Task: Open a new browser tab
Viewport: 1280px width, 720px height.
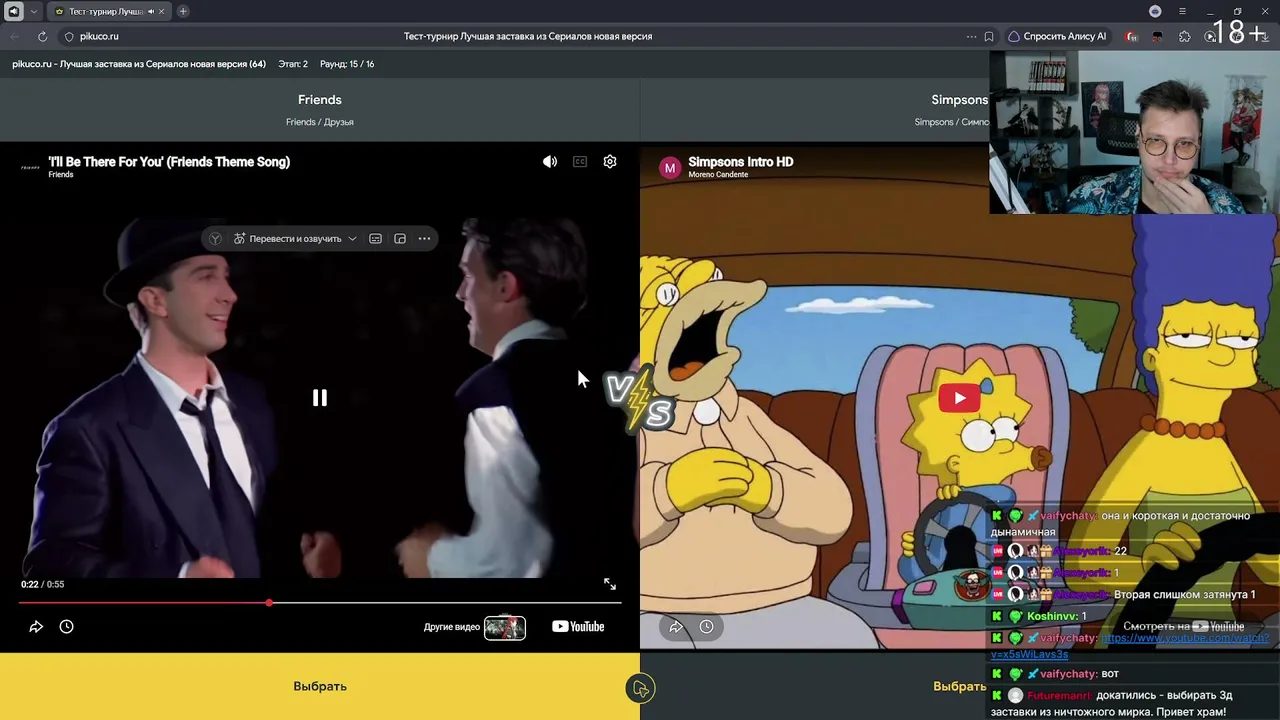Action: [183, 11]
